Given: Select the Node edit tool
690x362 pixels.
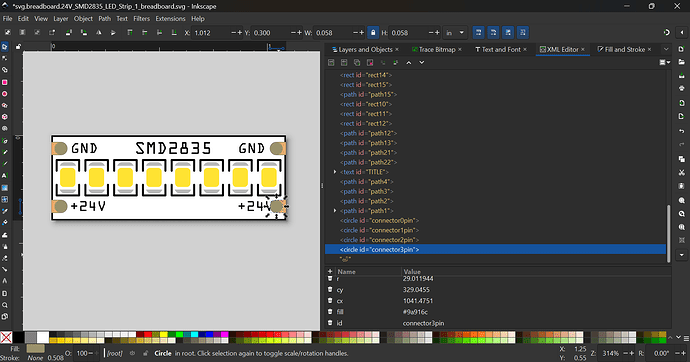Looking at the screenshot, I should pyautogui.click(x=5, y=59).
